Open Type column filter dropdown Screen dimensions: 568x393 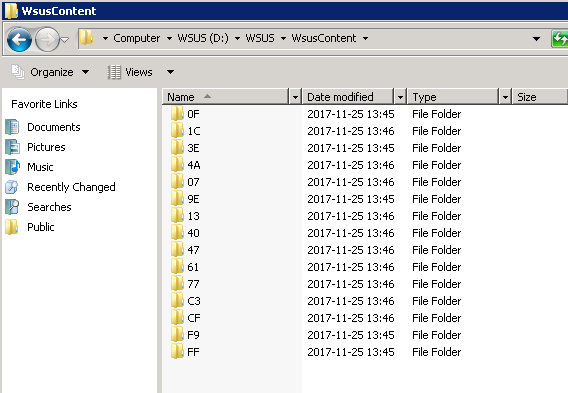tap(505, 97)
